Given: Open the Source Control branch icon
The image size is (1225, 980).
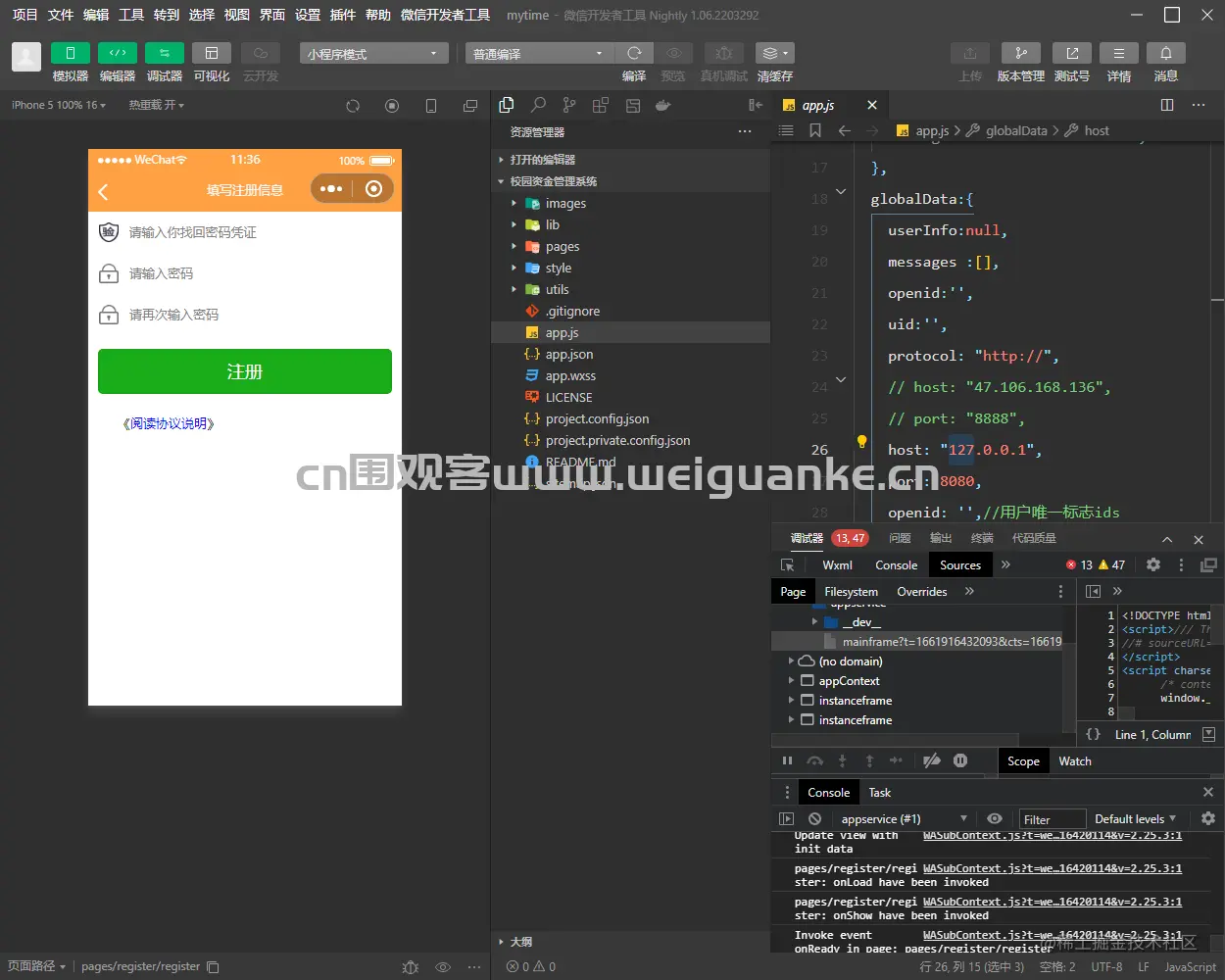Looking at the screenshot, I should click(x=569, y=105).
